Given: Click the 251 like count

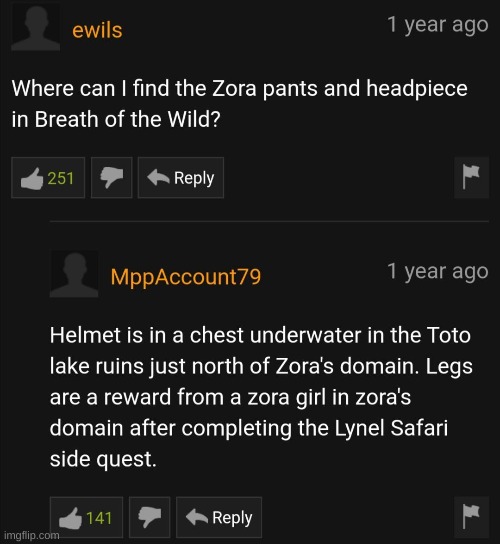Looking at the screenshot, I should [61, 178].
